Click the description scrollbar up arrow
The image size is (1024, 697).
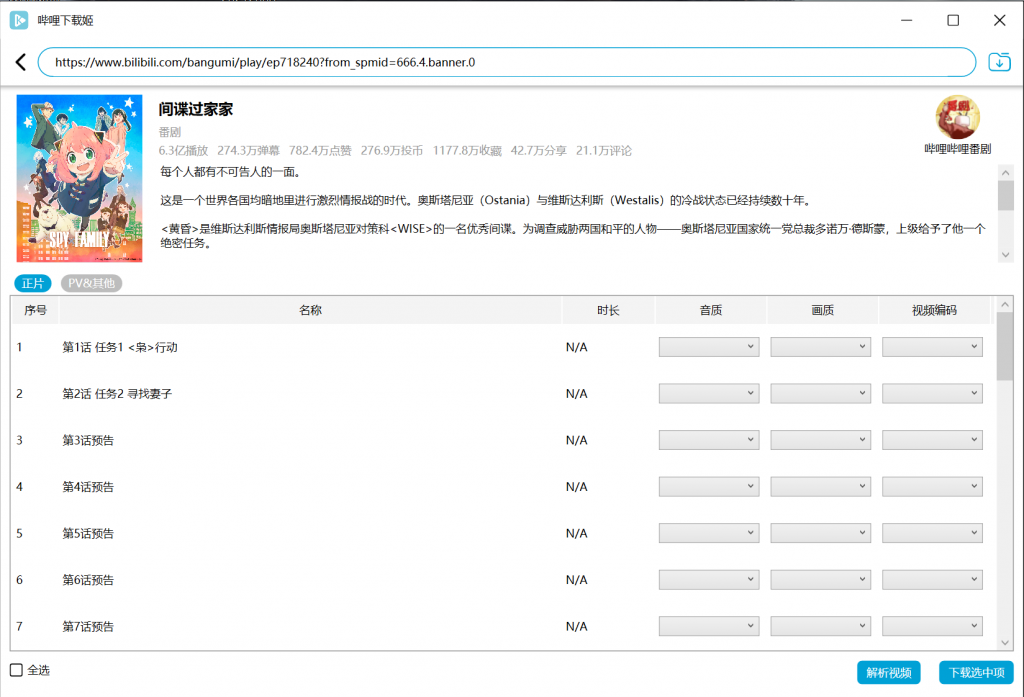[1006, 173]
